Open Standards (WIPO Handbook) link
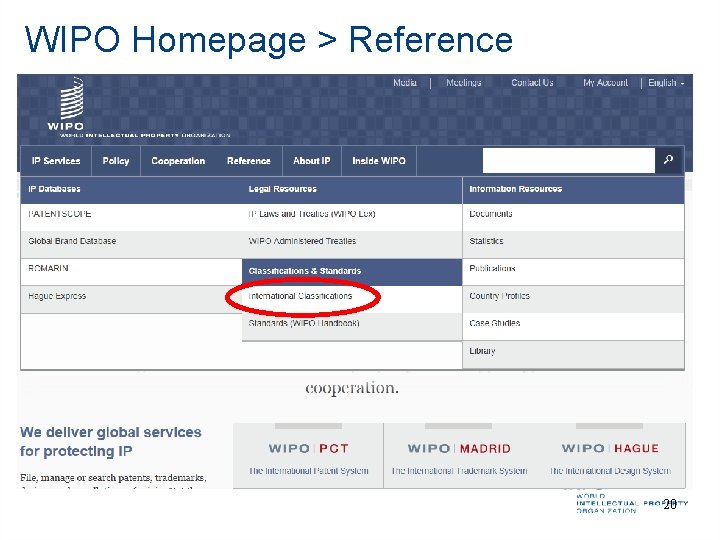Image resolution: width=720 pixels, height=540 pixels. pyautogui.click(x=304, y=323)
